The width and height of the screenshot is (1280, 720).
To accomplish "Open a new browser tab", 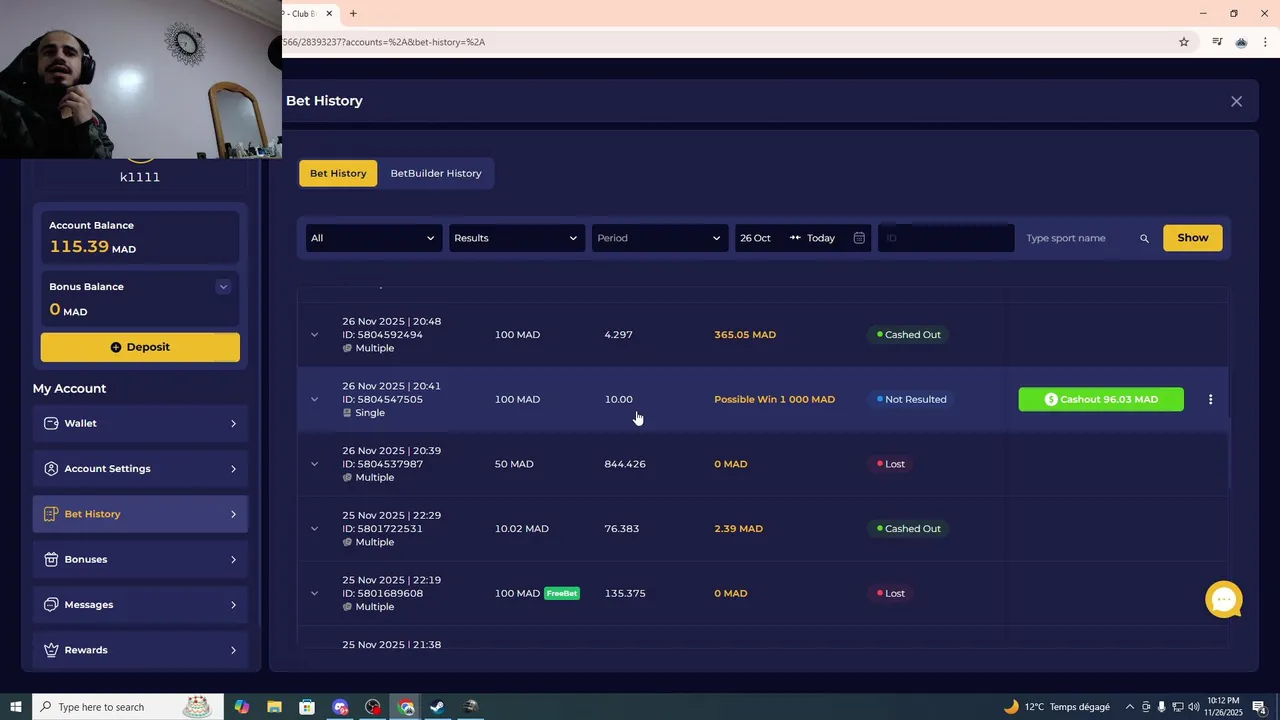I will click(353, 14).
